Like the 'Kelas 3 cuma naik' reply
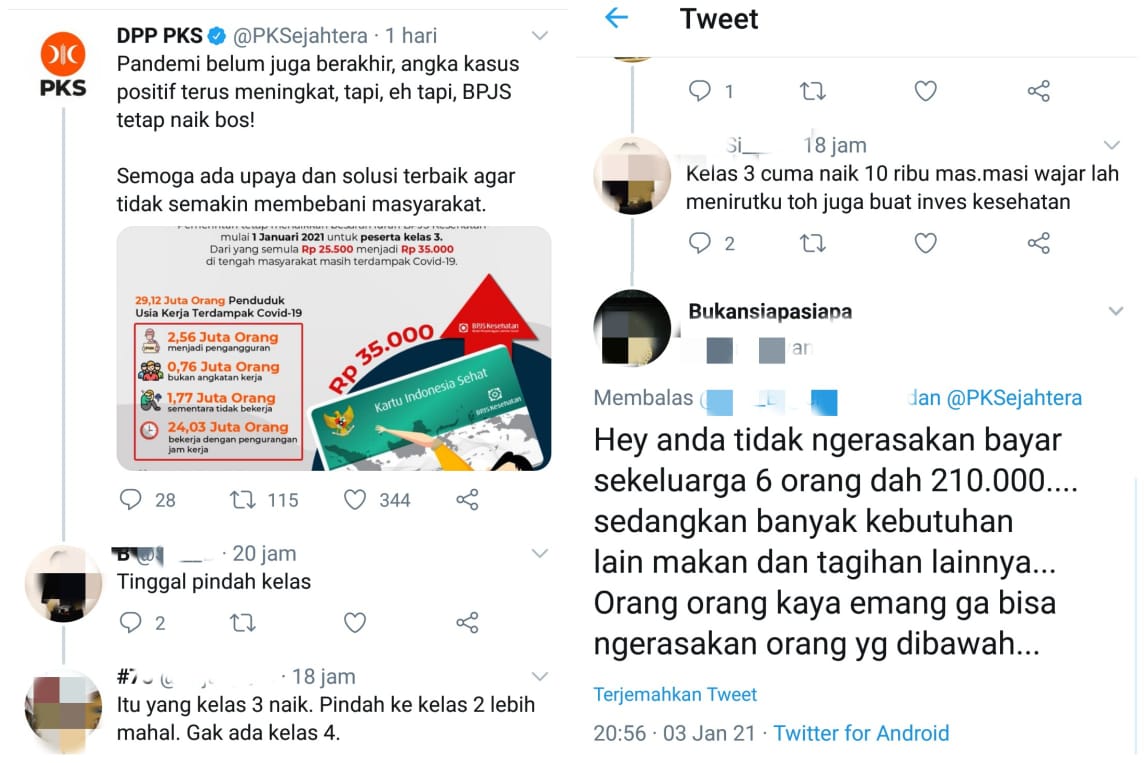The height and width of the screenshot is (763, 1145). click(x=925, y=243)
